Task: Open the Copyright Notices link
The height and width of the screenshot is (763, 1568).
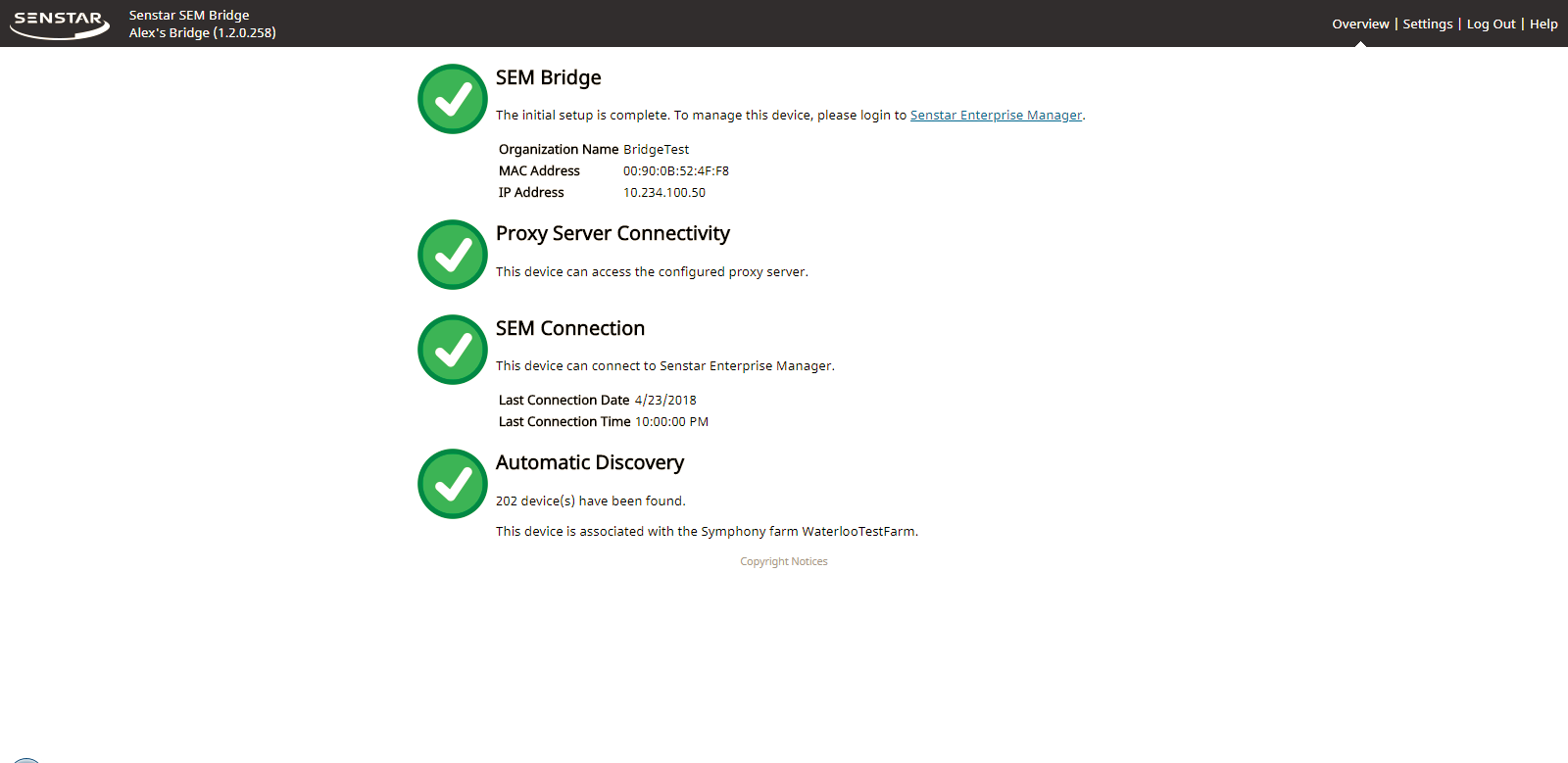Action: (784, 561)
